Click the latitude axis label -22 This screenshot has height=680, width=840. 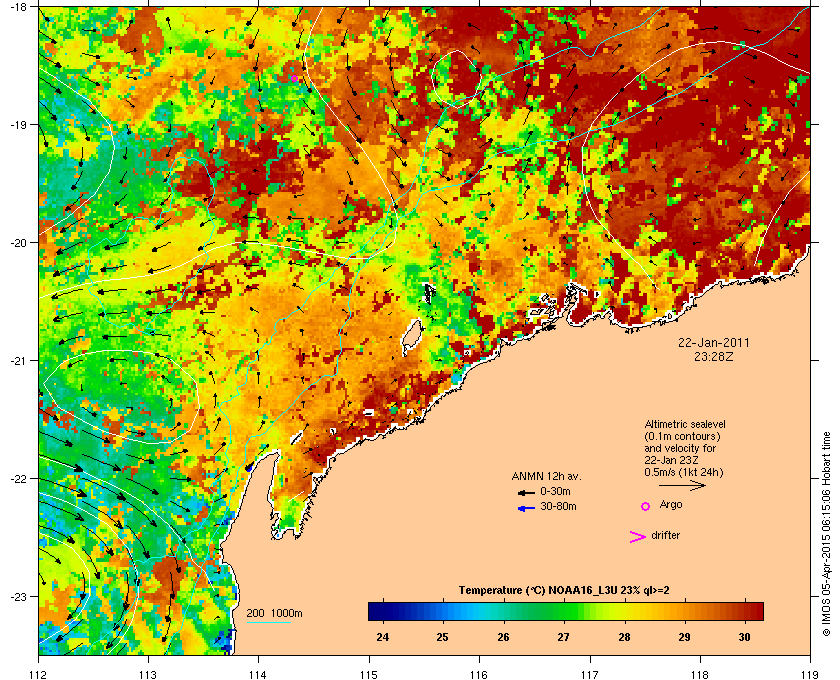(x=18, y=479)
